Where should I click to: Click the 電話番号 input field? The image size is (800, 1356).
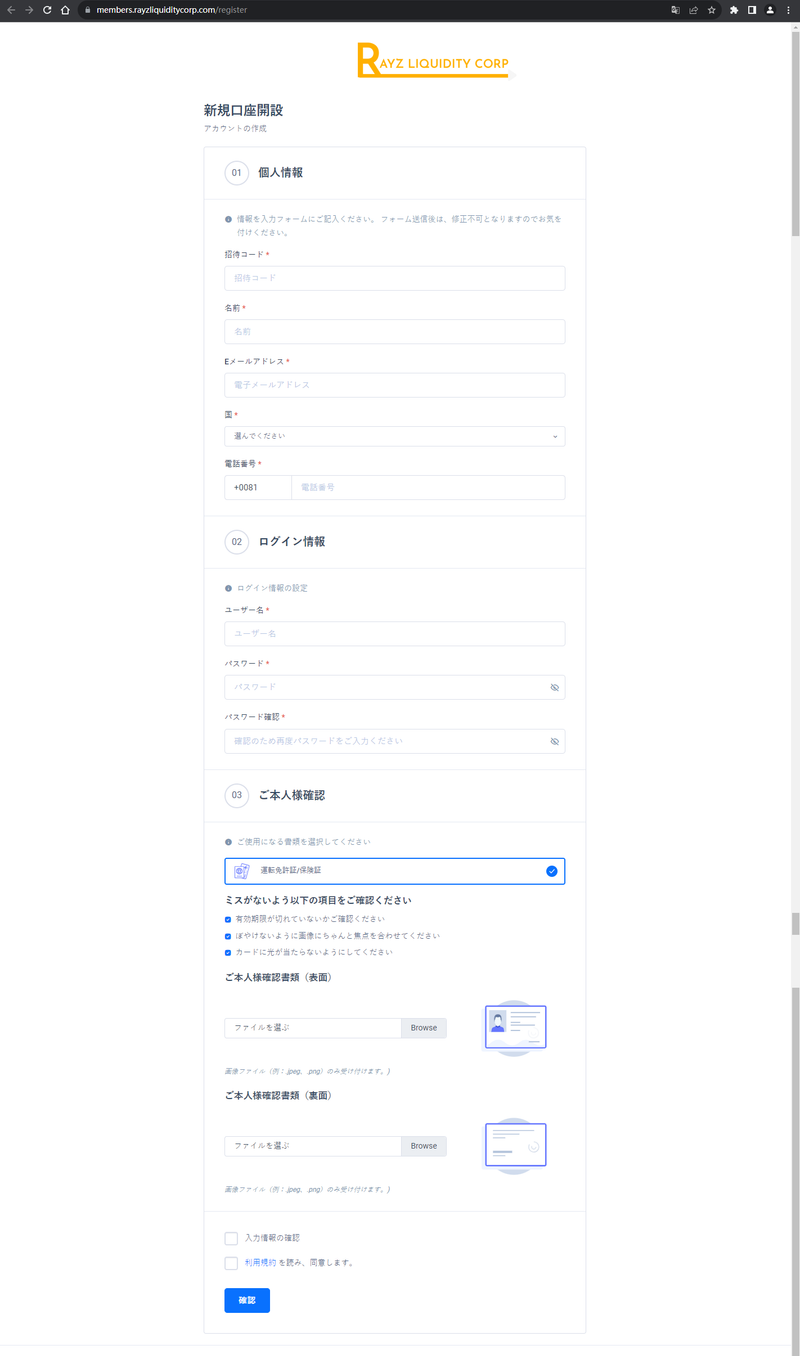pos(428,487)
